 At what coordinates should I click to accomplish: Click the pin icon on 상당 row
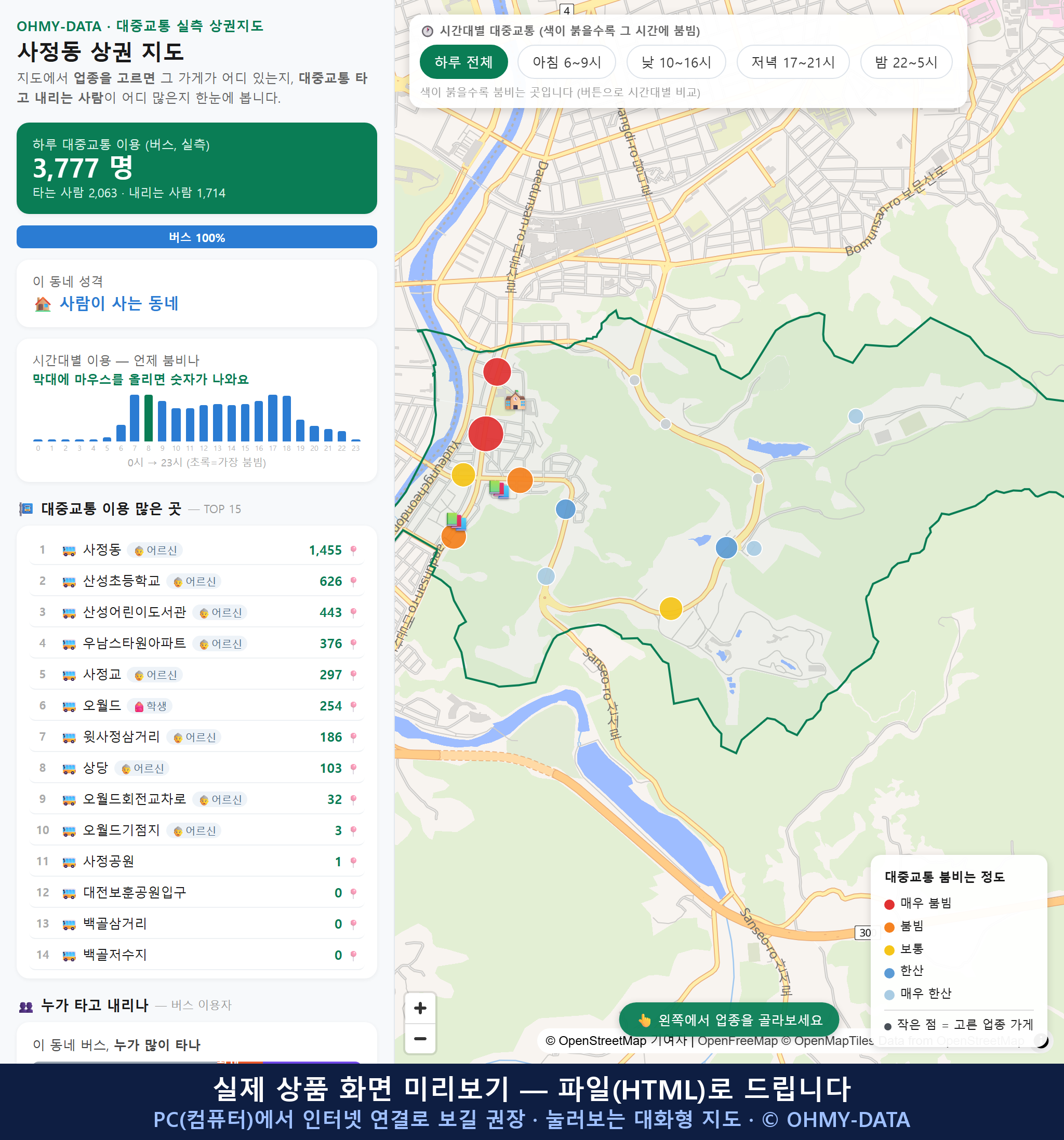tap(353, 769)
